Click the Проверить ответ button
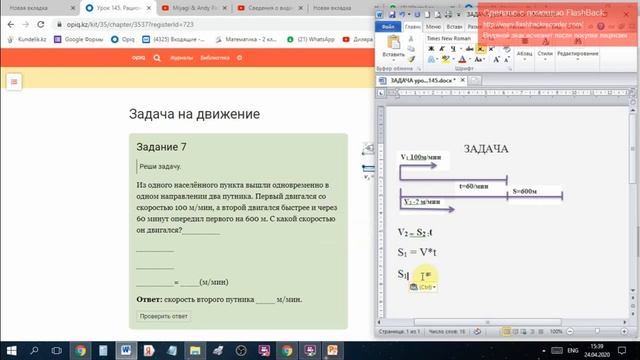 point(163,316)
